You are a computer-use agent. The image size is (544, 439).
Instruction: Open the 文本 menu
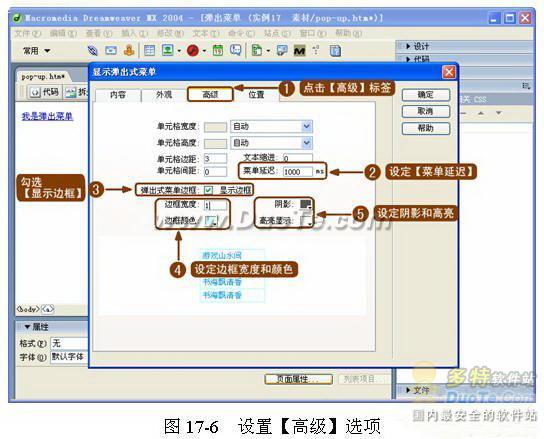(x=206, y=34)
